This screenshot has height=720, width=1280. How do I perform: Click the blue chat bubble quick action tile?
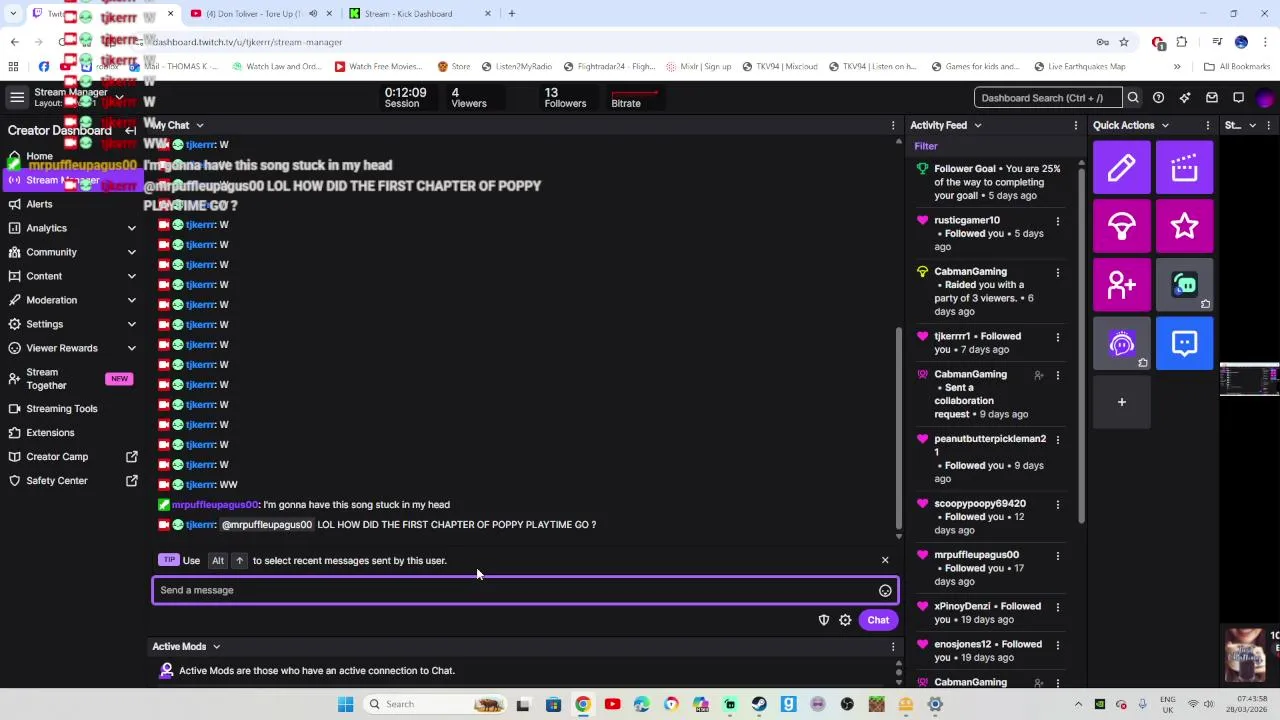[x=1184, y=343]
